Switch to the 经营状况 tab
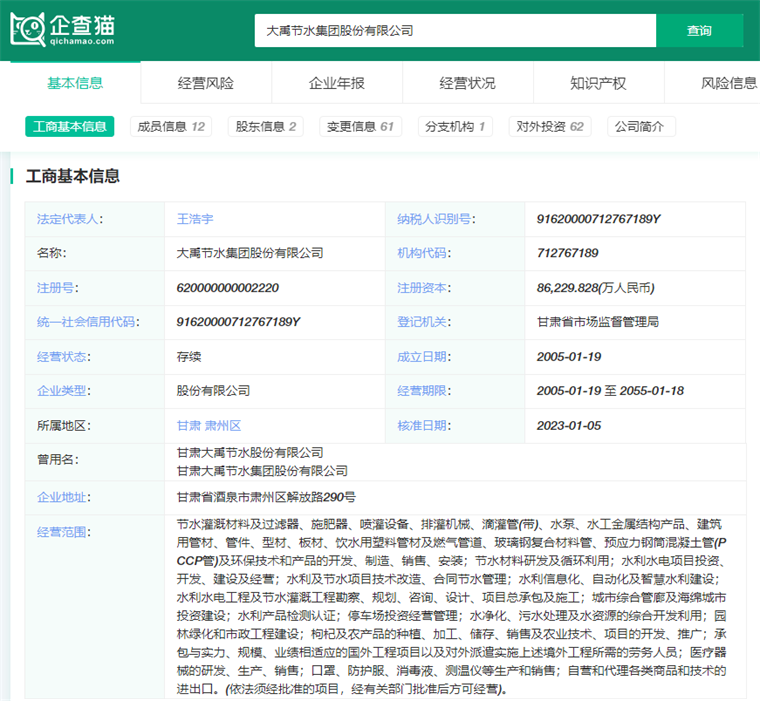 [x=467, y=83]
